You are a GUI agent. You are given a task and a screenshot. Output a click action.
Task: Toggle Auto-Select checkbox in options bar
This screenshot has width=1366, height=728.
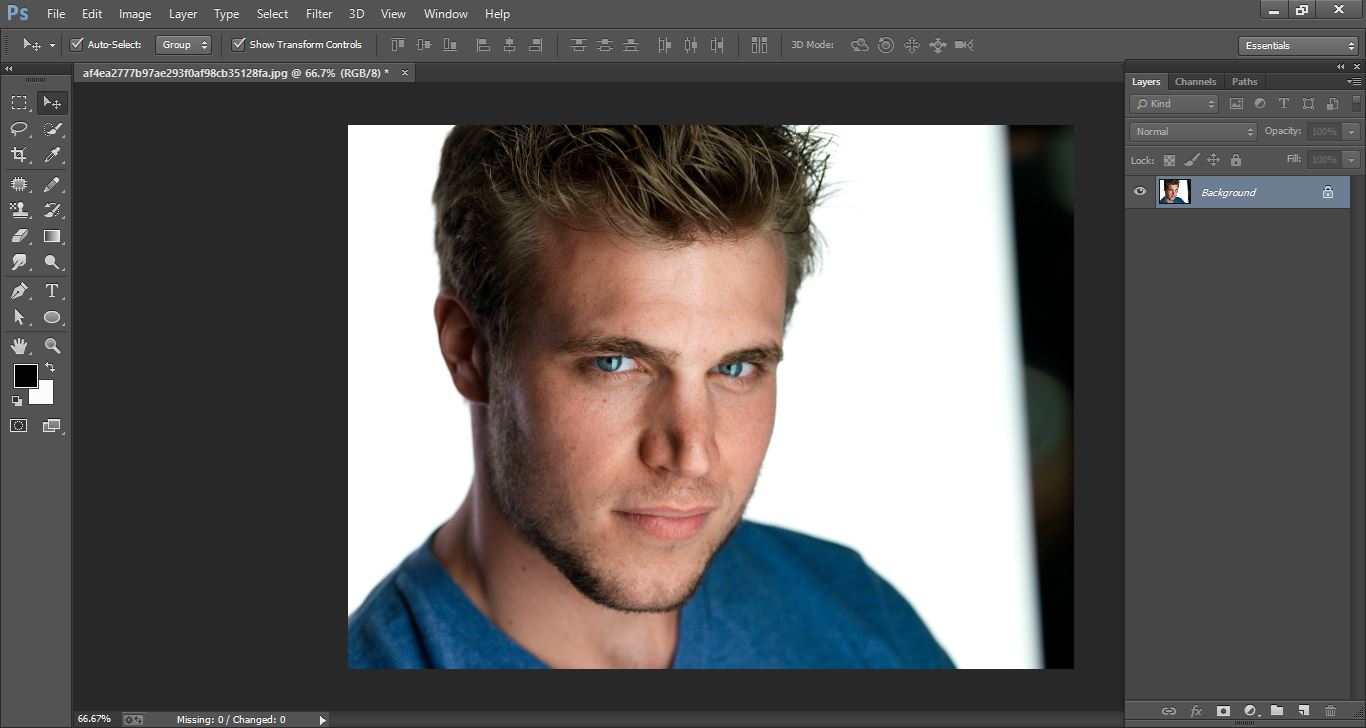pos(77,44)
